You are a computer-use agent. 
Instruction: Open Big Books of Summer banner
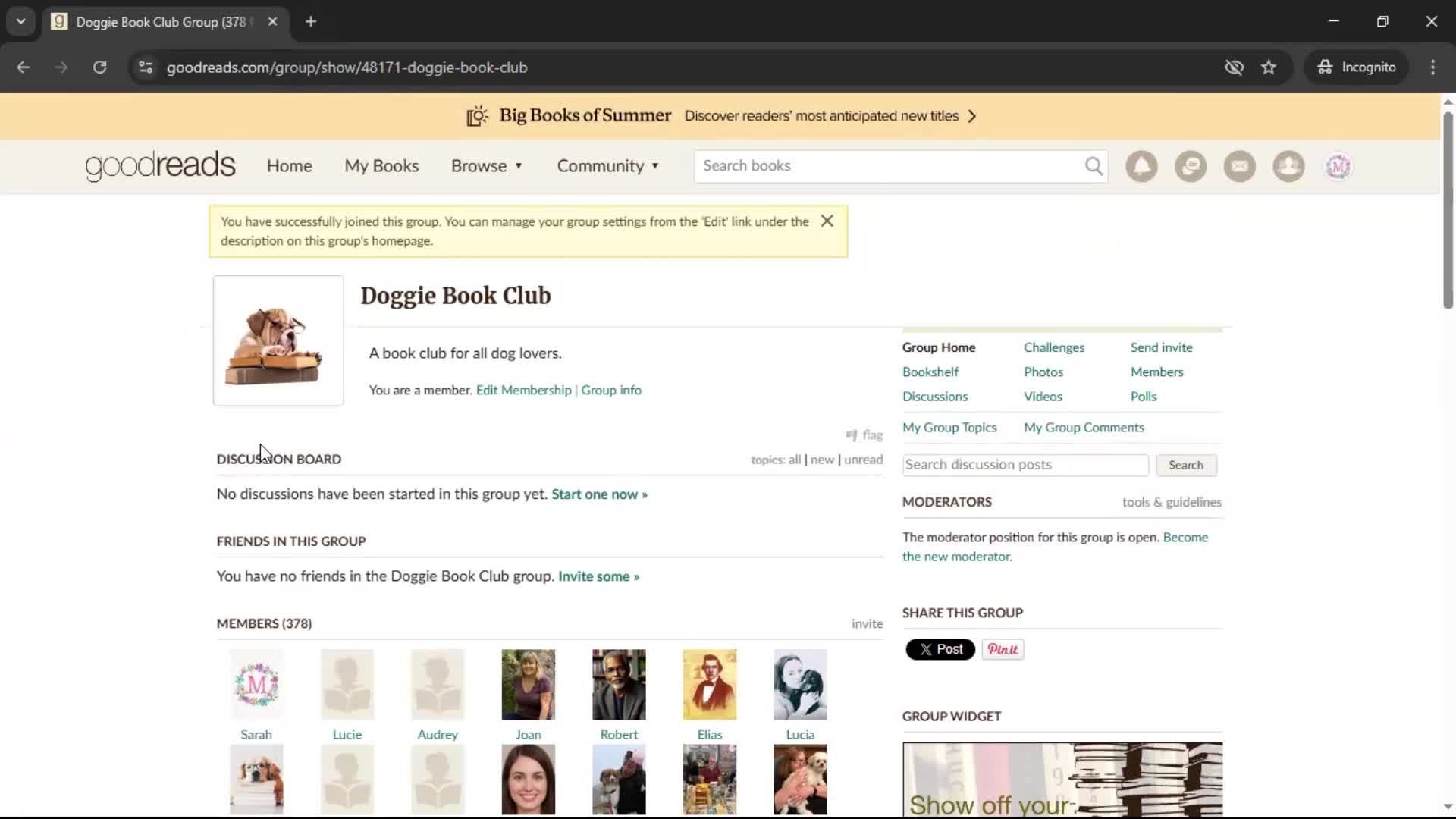point(720,116)
